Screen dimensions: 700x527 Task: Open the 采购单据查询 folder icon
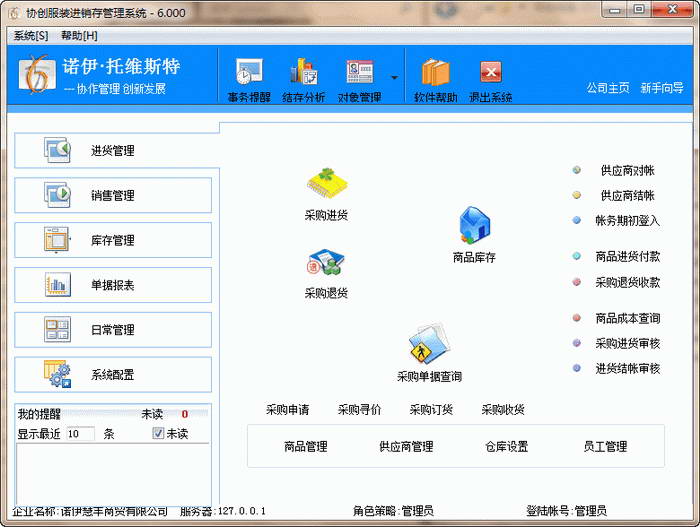click(429, 343)
